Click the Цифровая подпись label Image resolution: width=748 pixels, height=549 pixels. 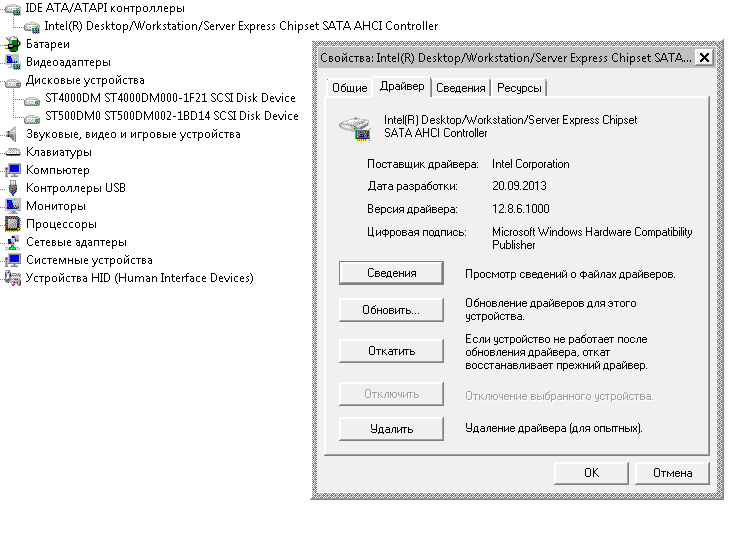(x=416, y=232)
